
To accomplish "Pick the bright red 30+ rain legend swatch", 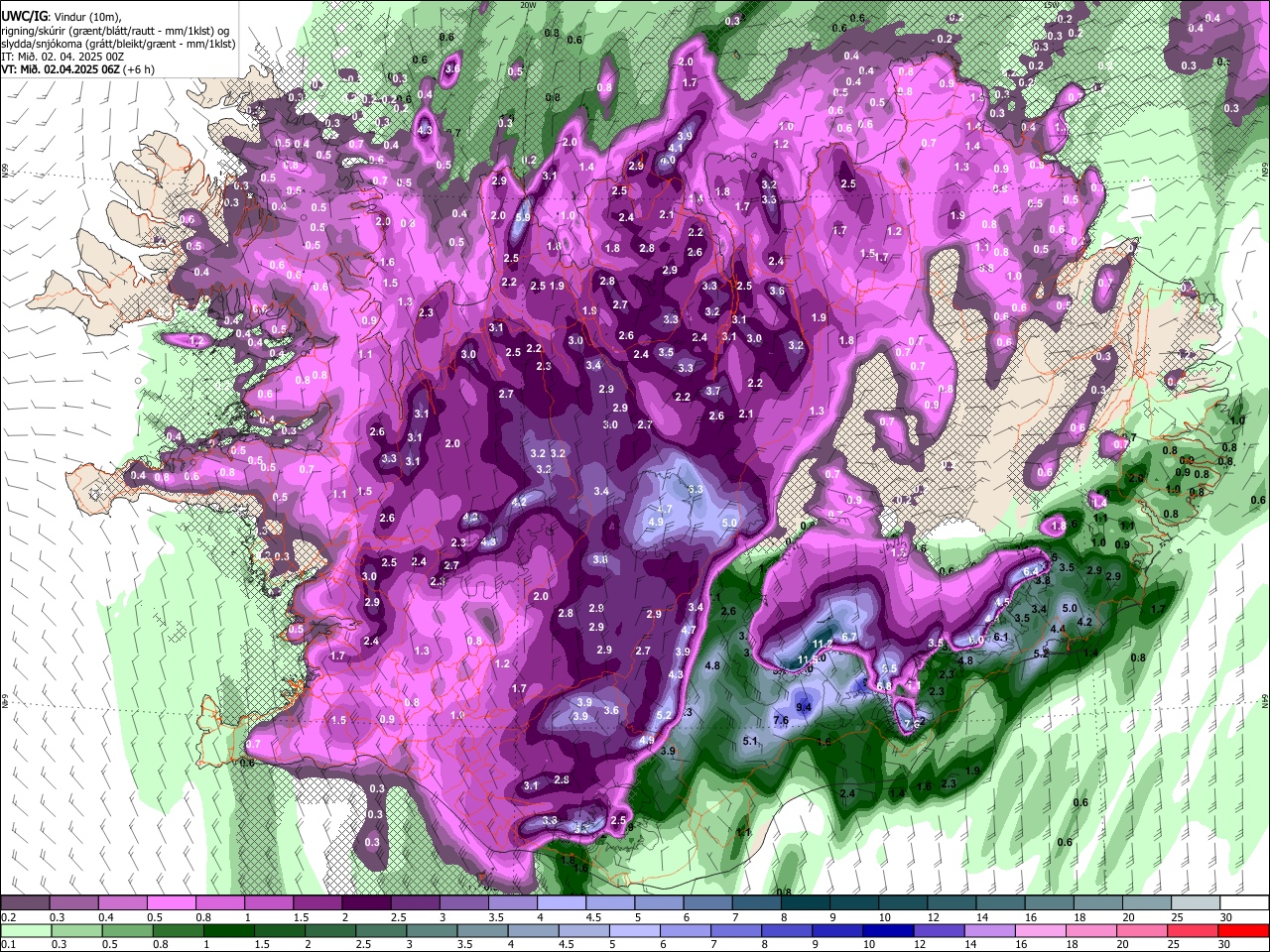I will coord(1243,931).
